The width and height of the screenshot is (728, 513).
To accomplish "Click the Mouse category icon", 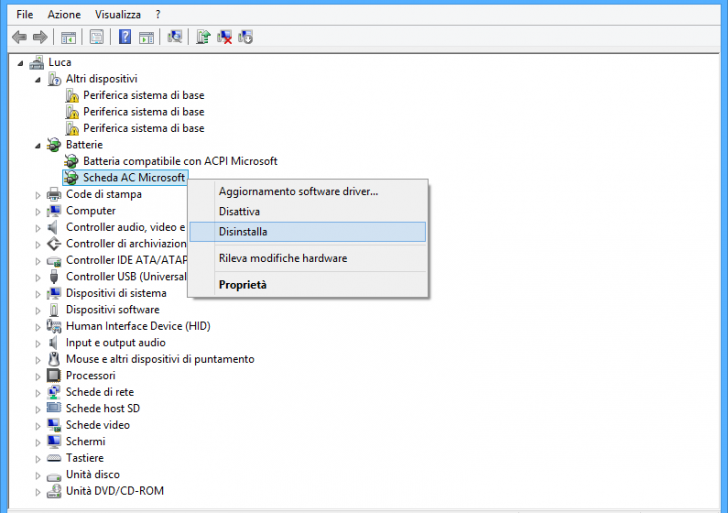I will 54,359.
